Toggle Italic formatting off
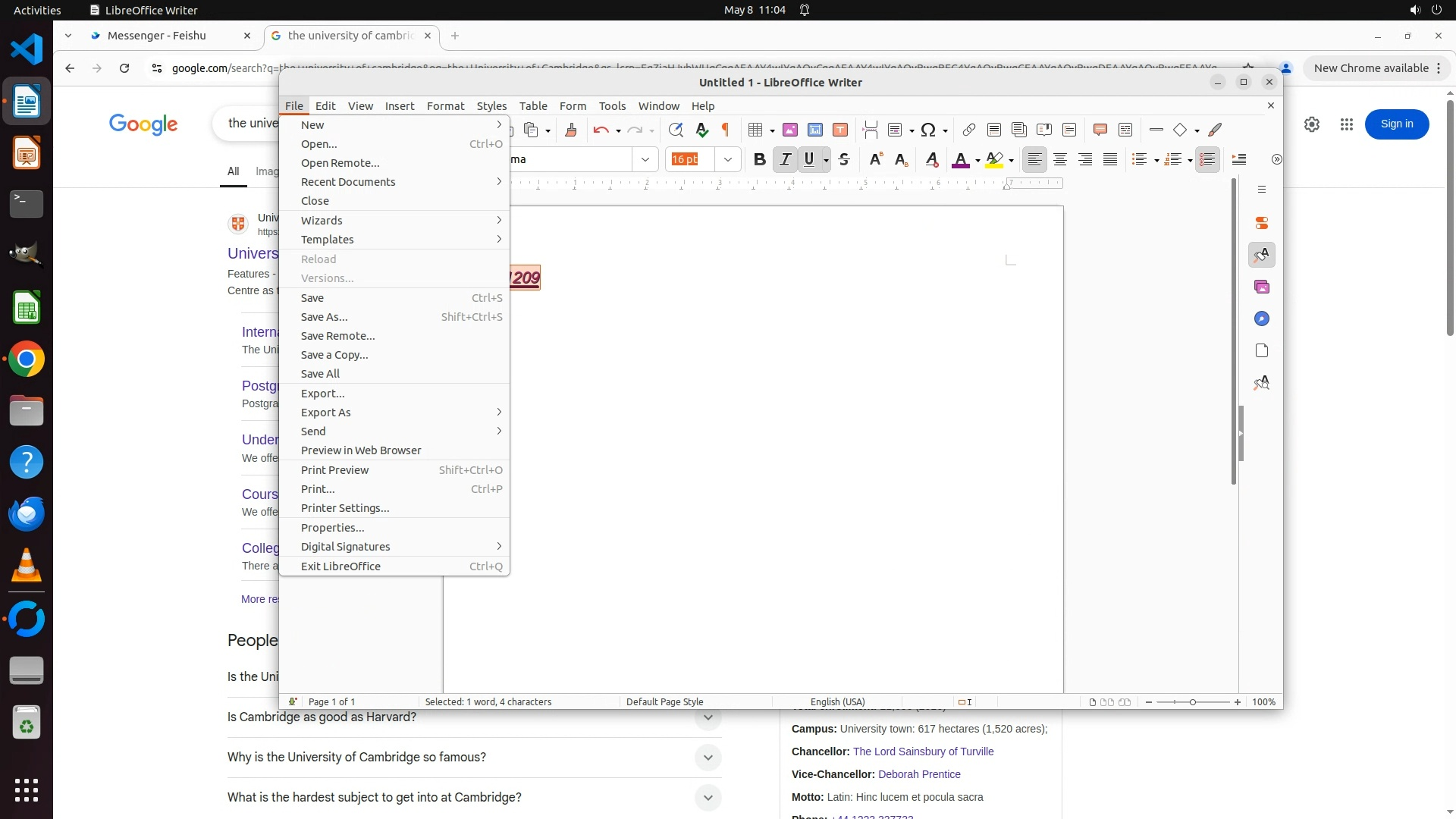 click(785, 159)
